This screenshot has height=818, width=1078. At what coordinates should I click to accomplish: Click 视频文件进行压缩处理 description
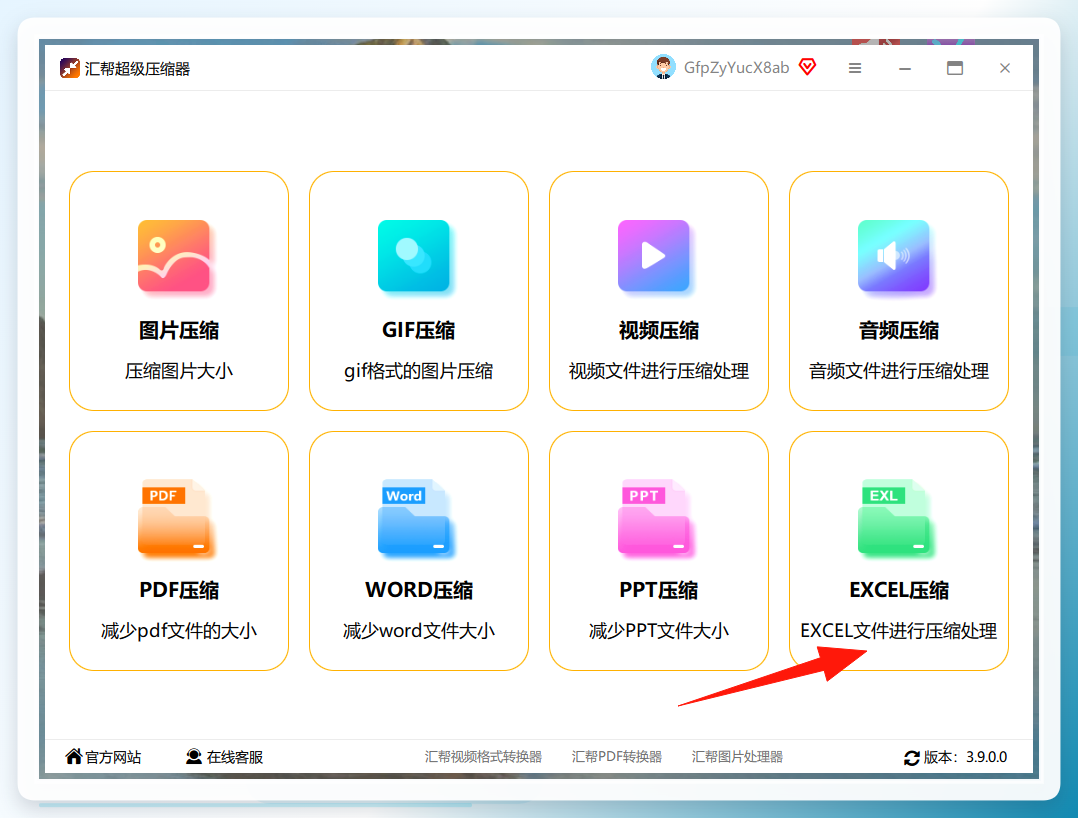[659, 371]
